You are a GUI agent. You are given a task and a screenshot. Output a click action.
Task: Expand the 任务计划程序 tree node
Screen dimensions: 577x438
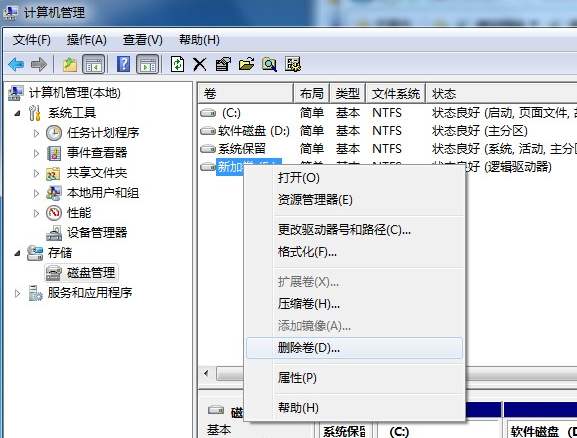[36, 133]
